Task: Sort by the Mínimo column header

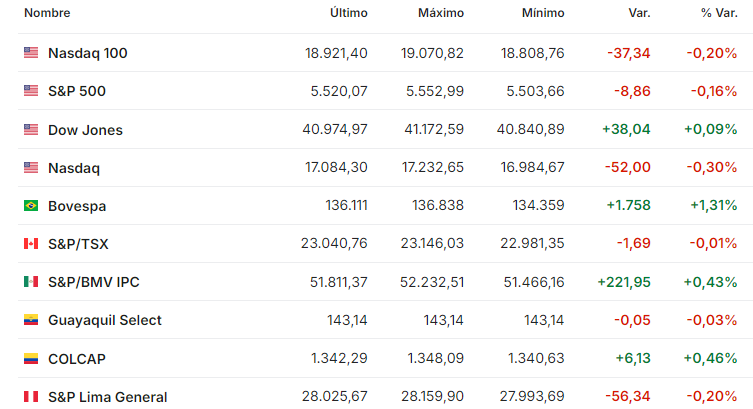Action: (x=543, y=13)
